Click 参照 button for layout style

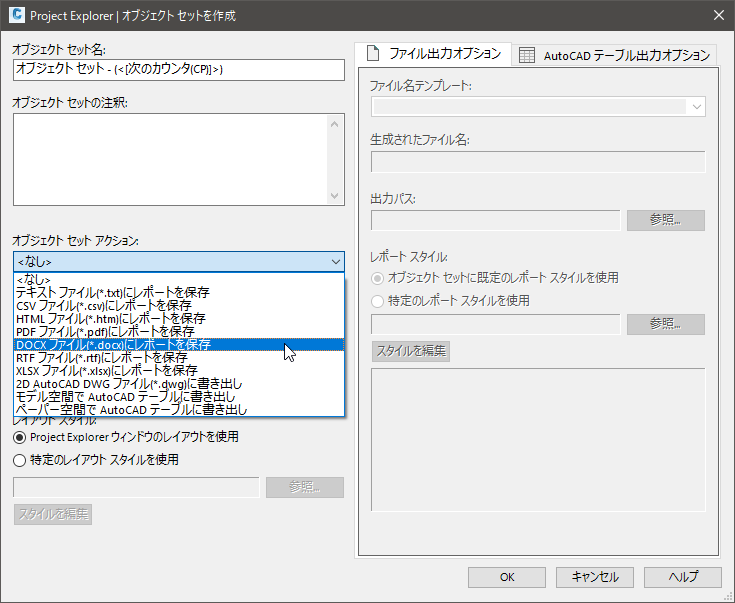click(305, 487)
